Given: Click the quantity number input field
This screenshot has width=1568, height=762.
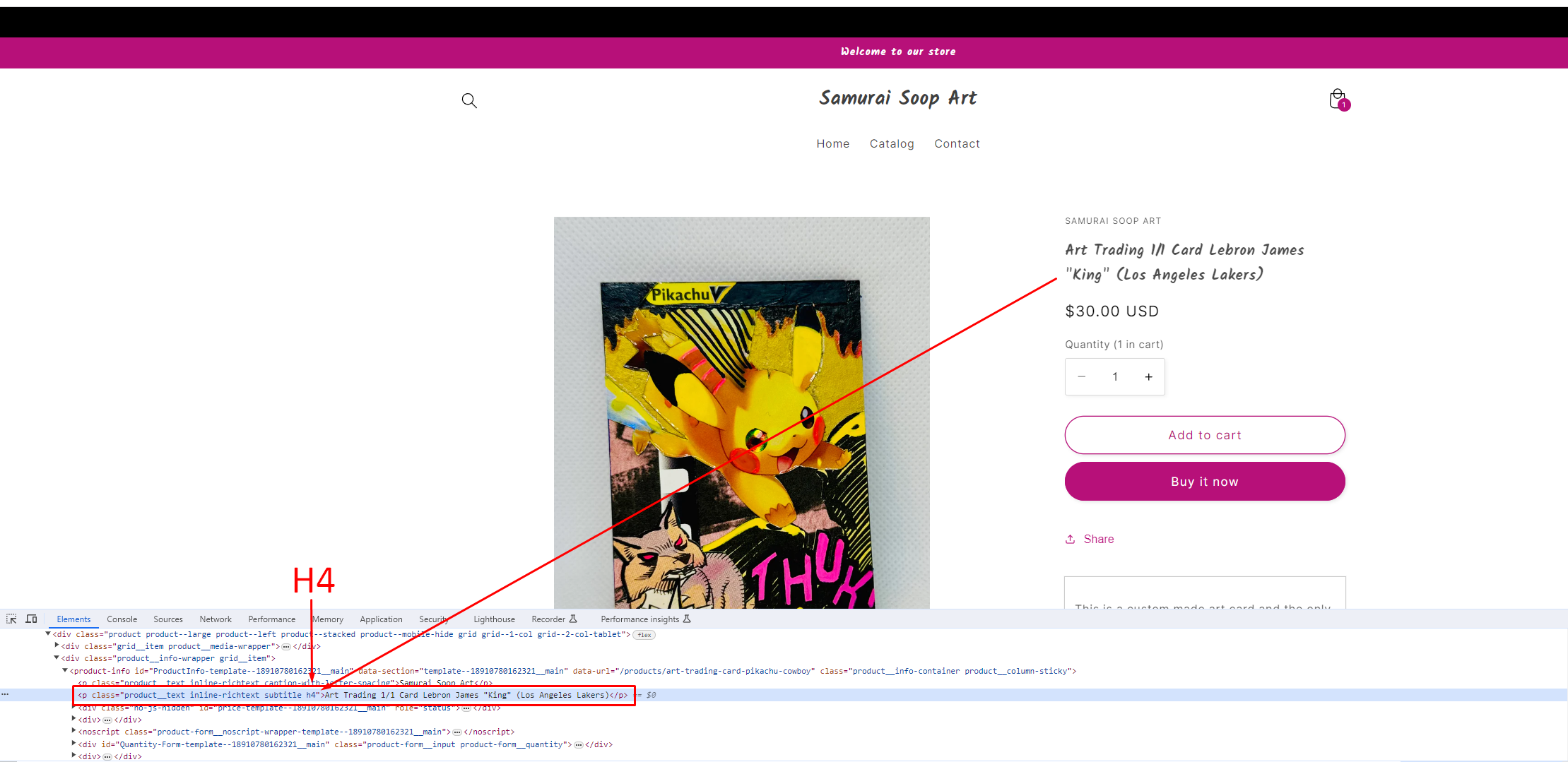Looking at the screenshot, I should [x=1115, y=376].
